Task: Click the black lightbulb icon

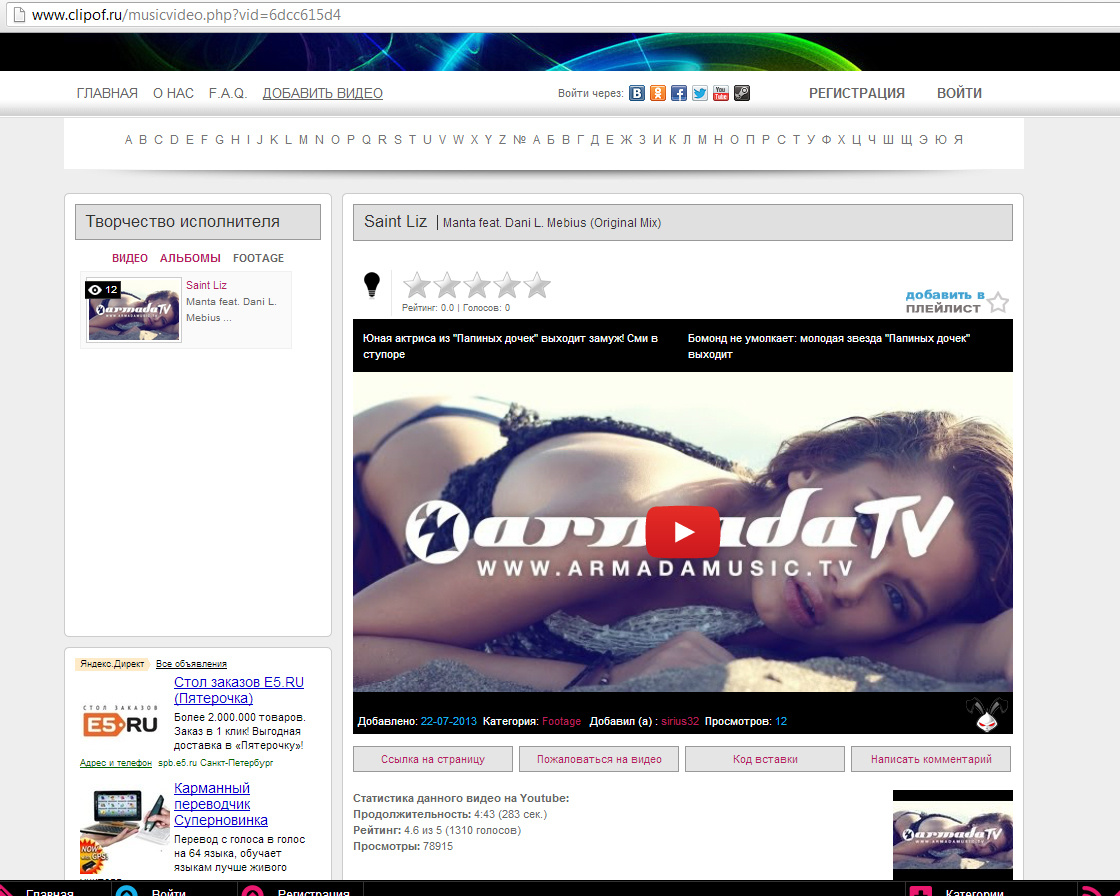Action: 371,284
